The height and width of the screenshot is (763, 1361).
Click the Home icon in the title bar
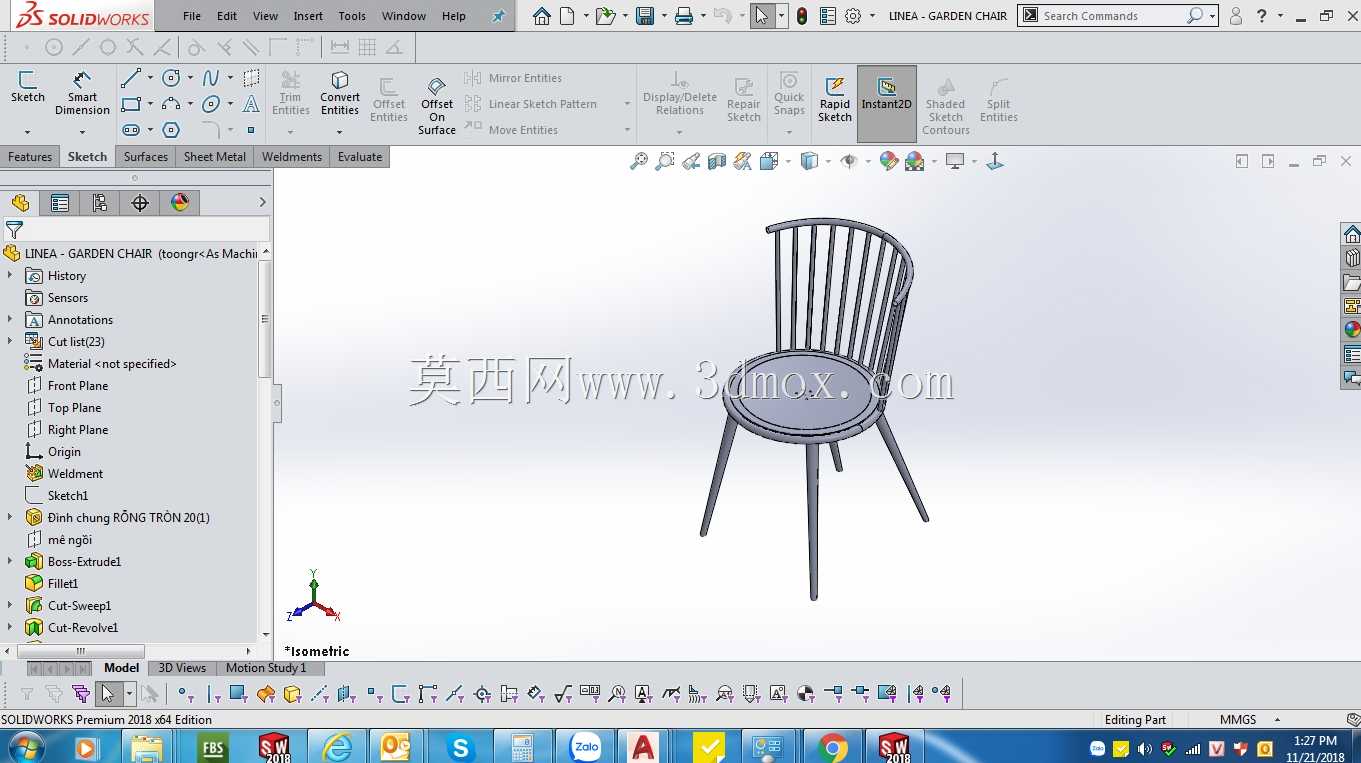pos(542,16)
